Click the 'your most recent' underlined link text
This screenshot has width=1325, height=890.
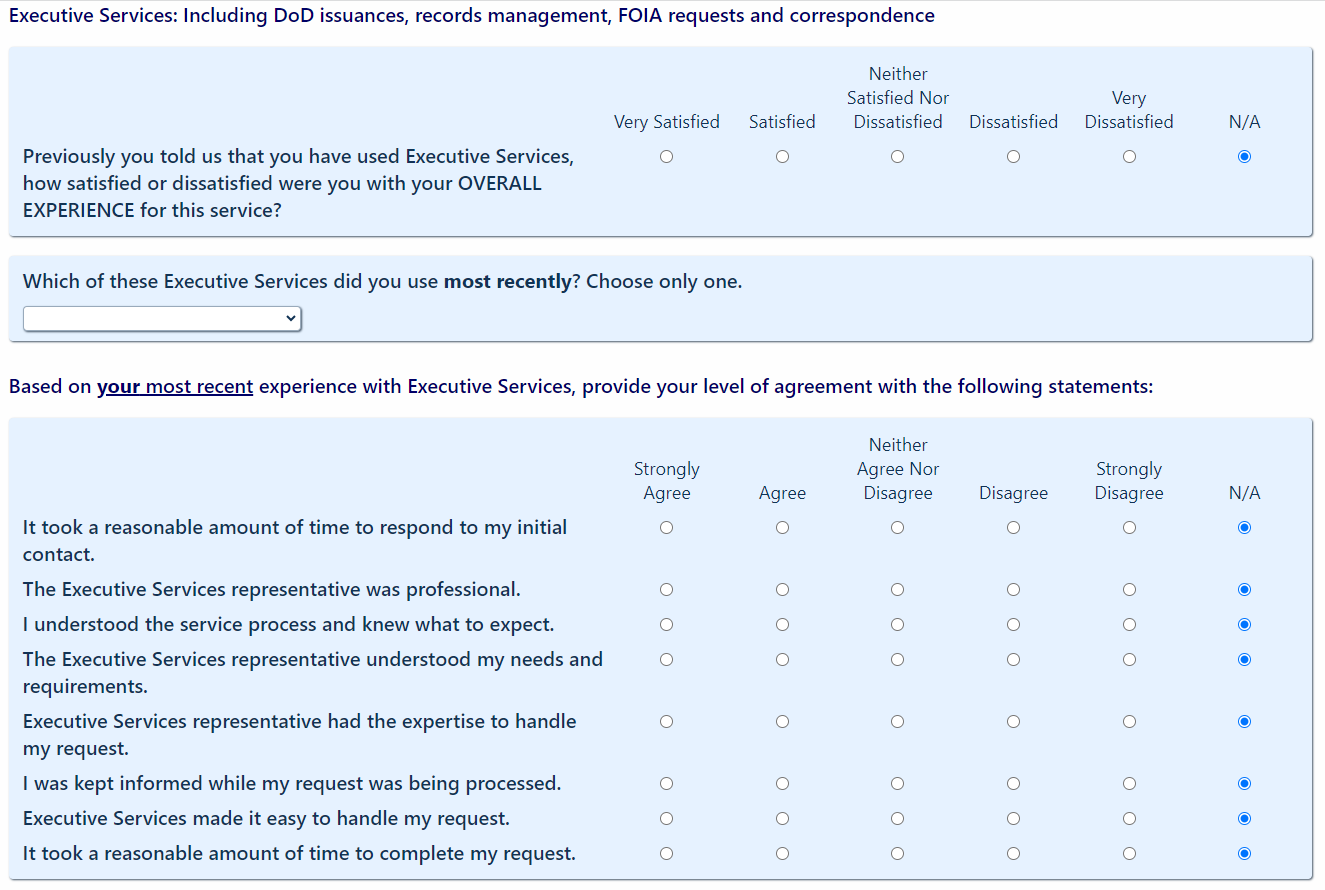pos(175,387)
